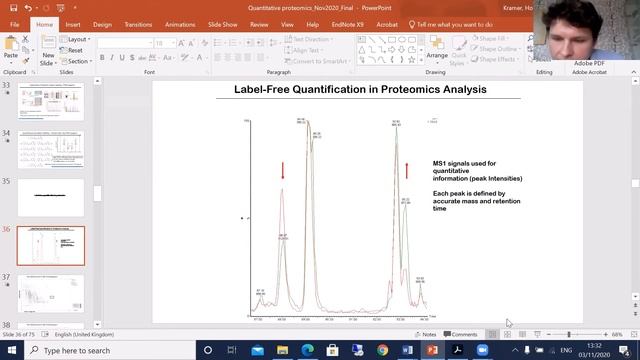Open Adobe Acrobat from taskbar
640x360 pixels.
(x=457, y=350)
